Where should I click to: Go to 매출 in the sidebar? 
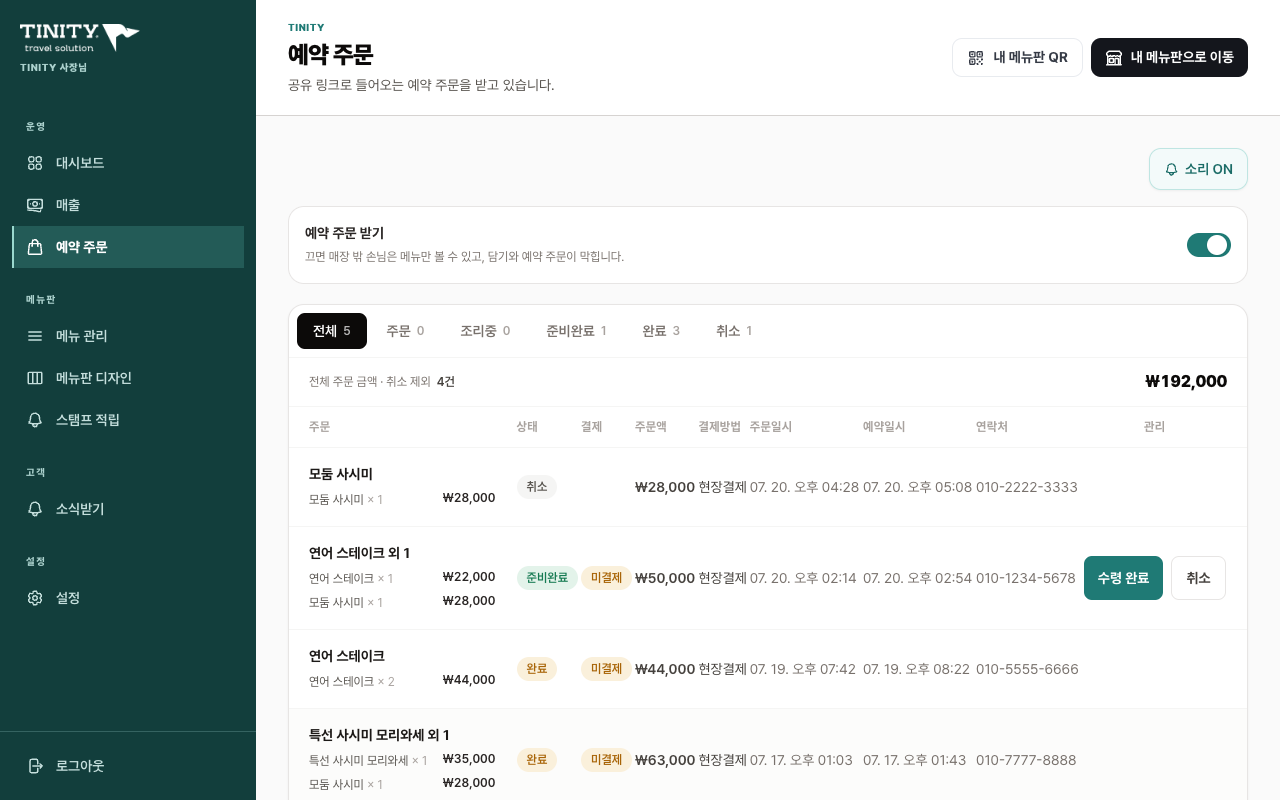click(128, 205)
